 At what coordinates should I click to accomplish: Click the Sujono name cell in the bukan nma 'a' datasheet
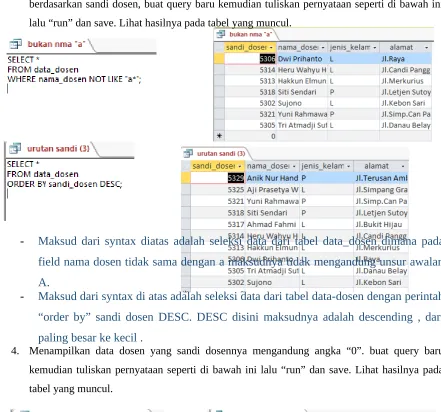click(x=302, y=103)
